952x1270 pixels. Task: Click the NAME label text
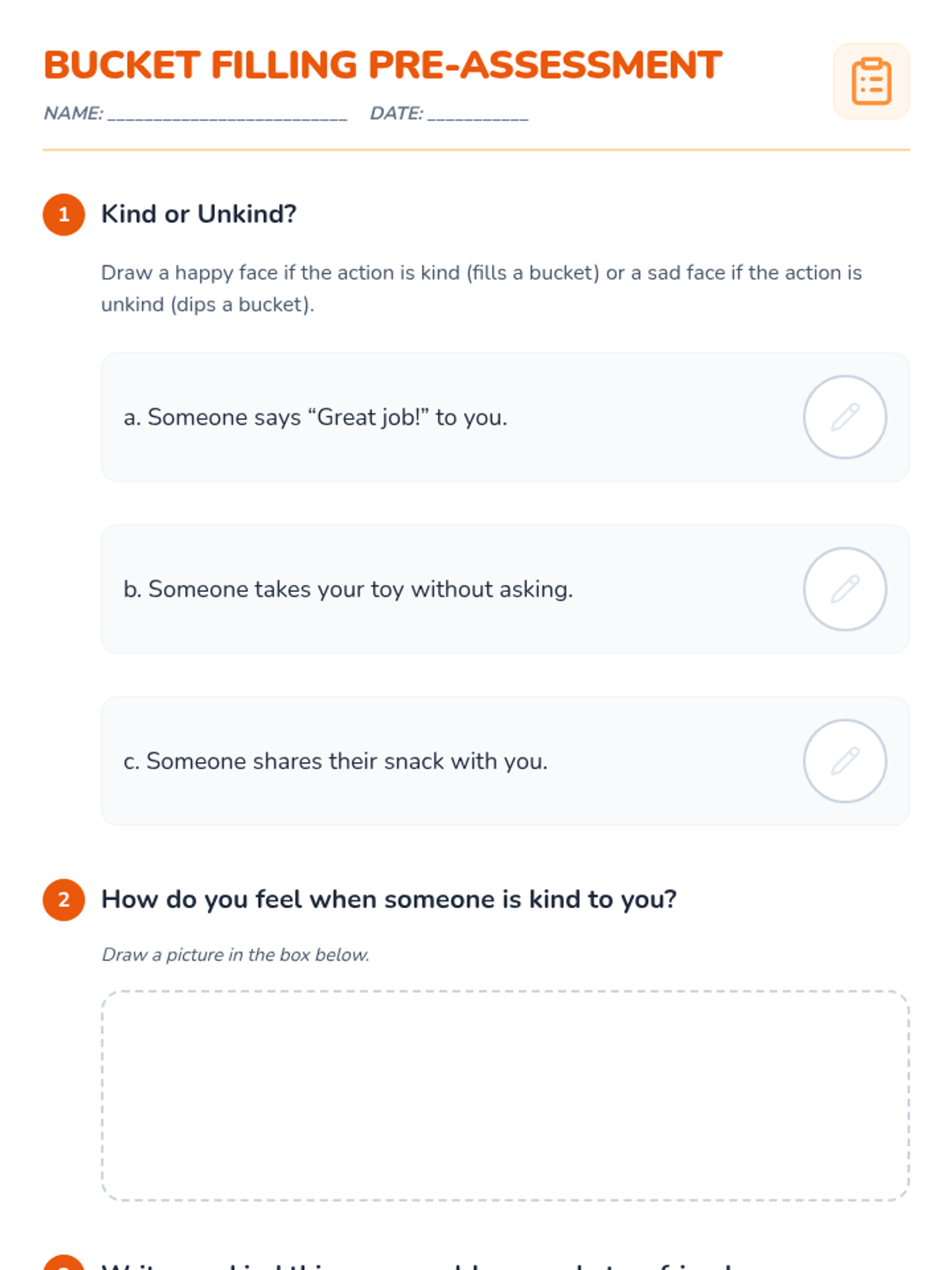[73, 114]
